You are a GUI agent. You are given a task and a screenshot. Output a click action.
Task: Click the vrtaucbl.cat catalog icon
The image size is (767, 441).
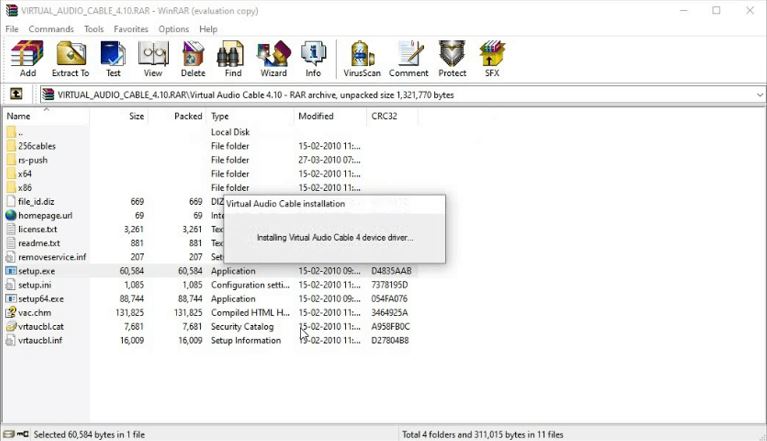[11, 326]
